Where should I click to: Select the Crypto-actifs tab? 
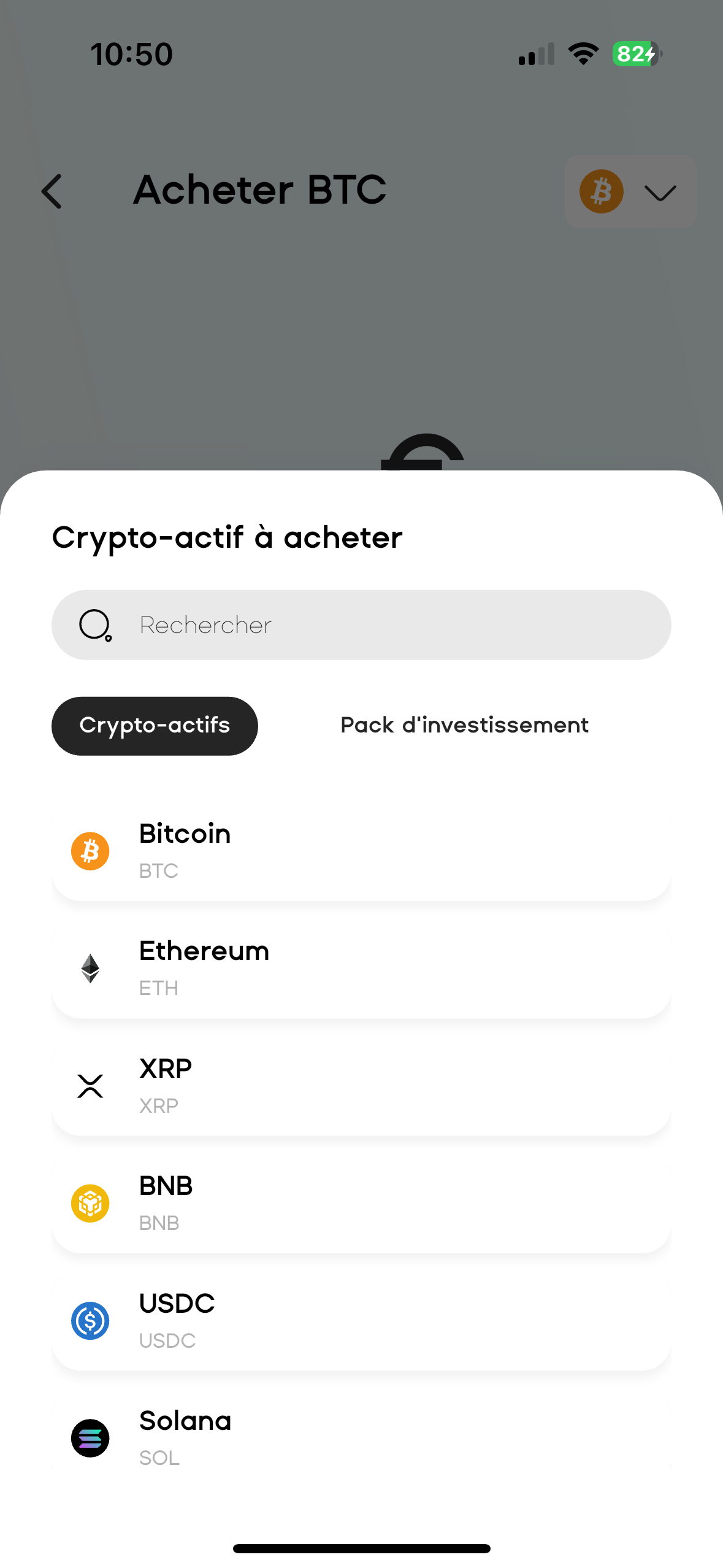[x=155, y=726]
